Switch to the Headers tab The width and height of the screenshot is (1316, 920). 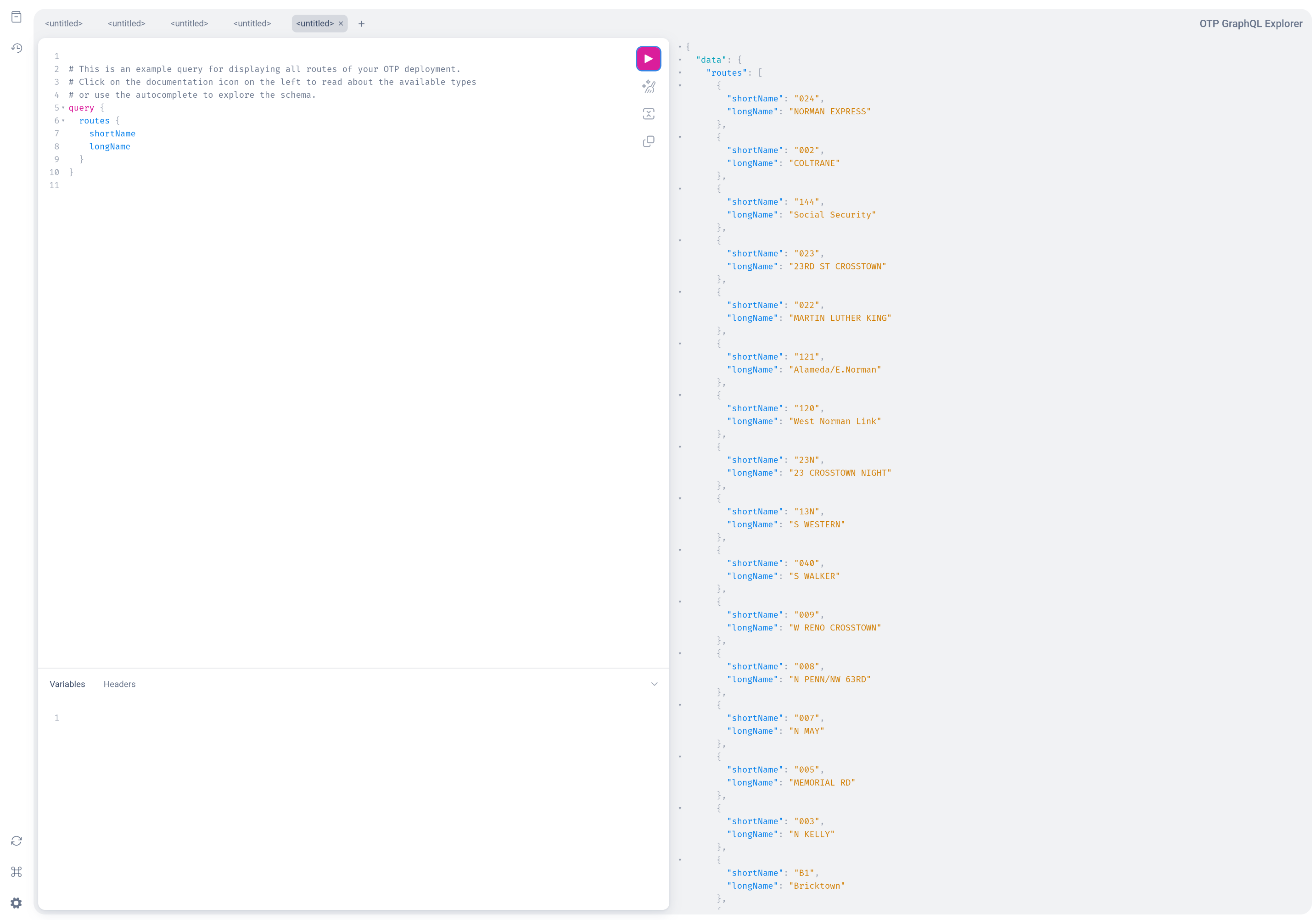pos(119,683)
